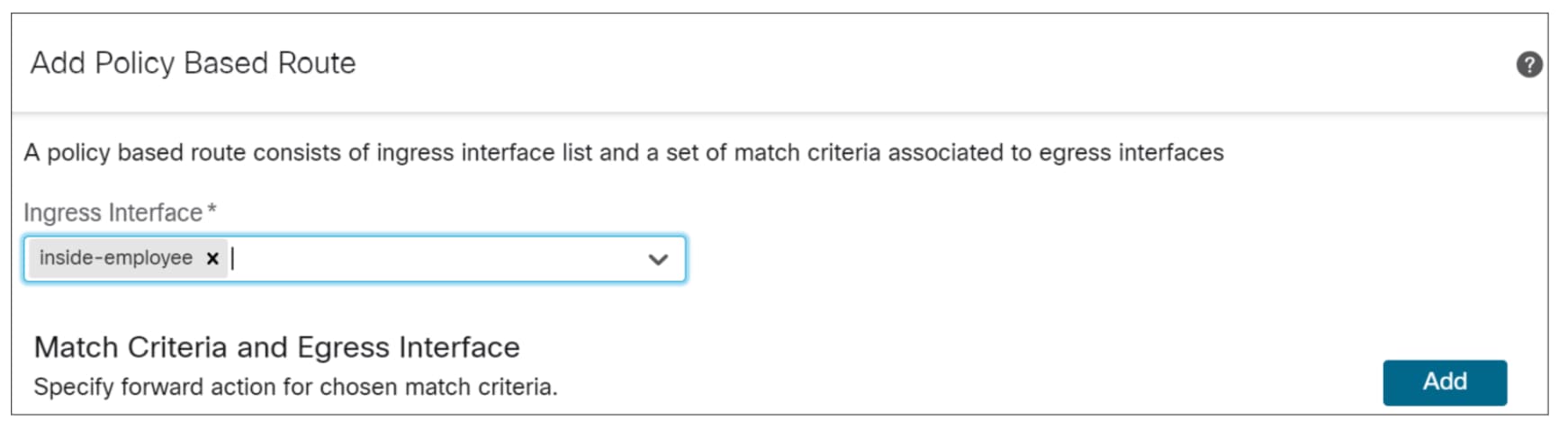Click the word 'egress interfaces' in description

click(1131, 153)
